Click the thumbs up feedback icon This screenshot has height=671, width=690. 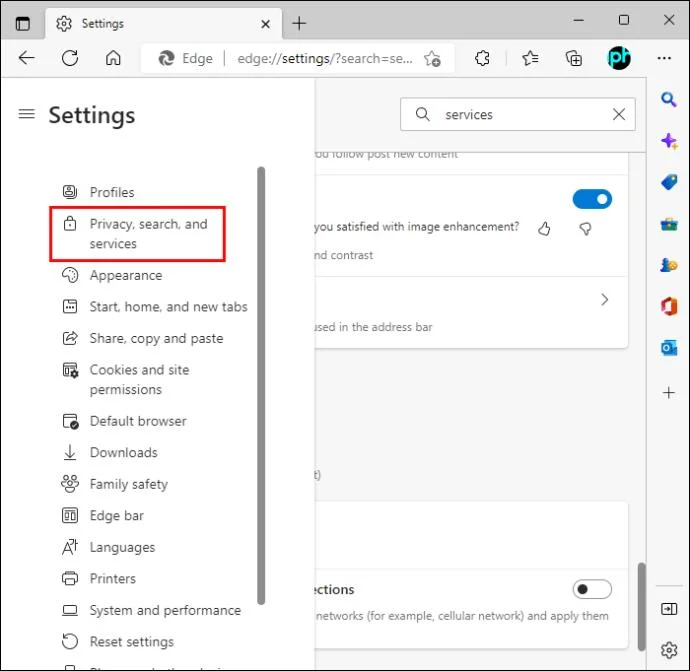pos(544,228)
